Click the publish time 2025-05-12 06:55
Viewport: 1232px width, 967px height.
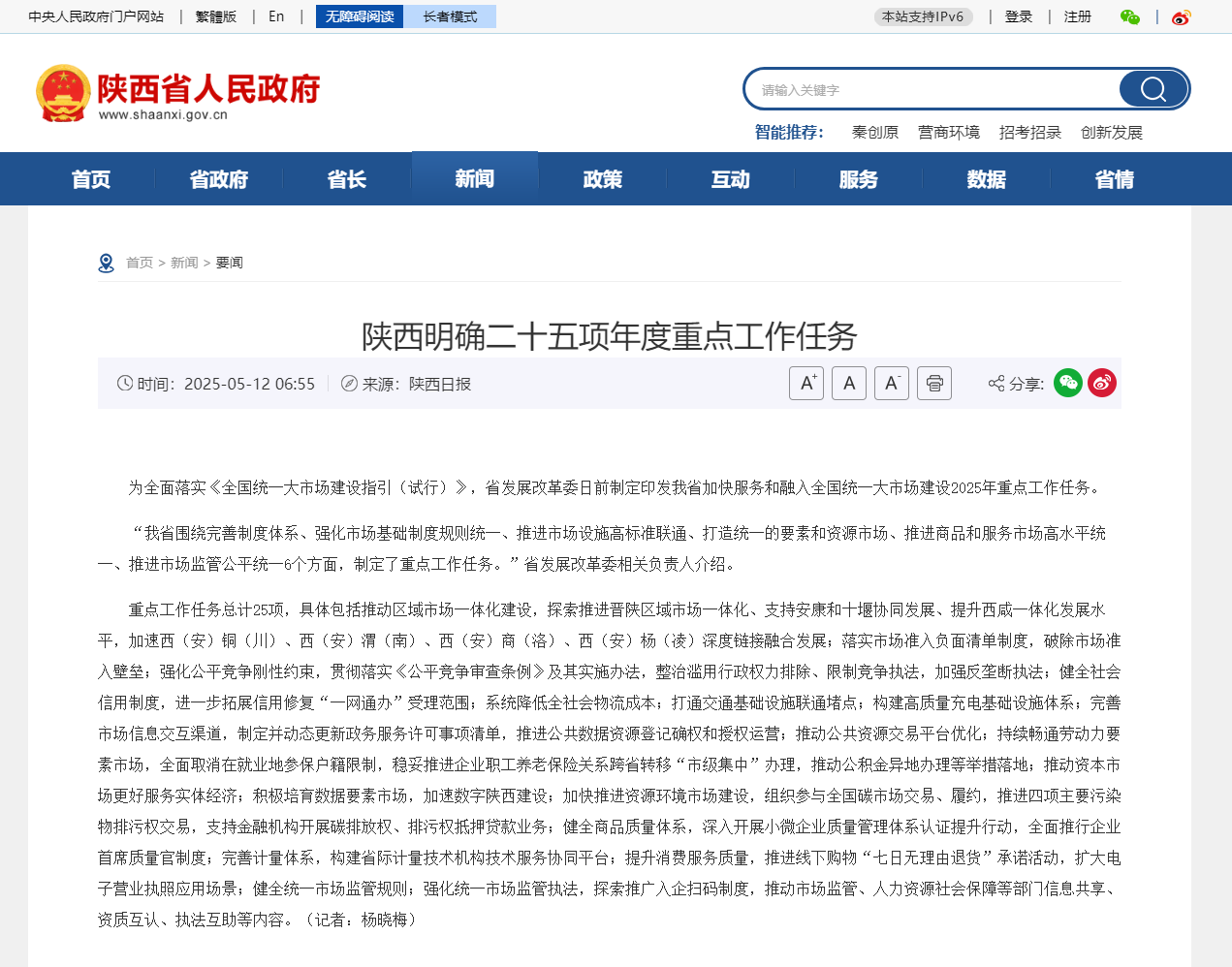249,384
